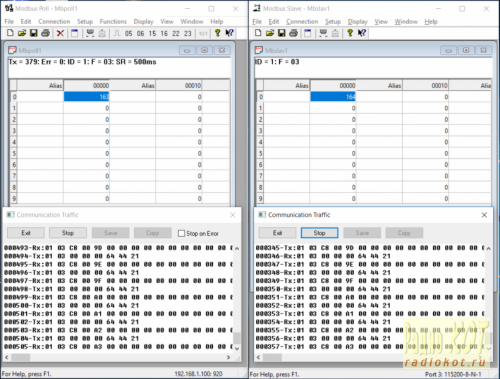Click the New document icon in Modbus Poll
This screenshot has width=500, height=379.
click(10, 33)
